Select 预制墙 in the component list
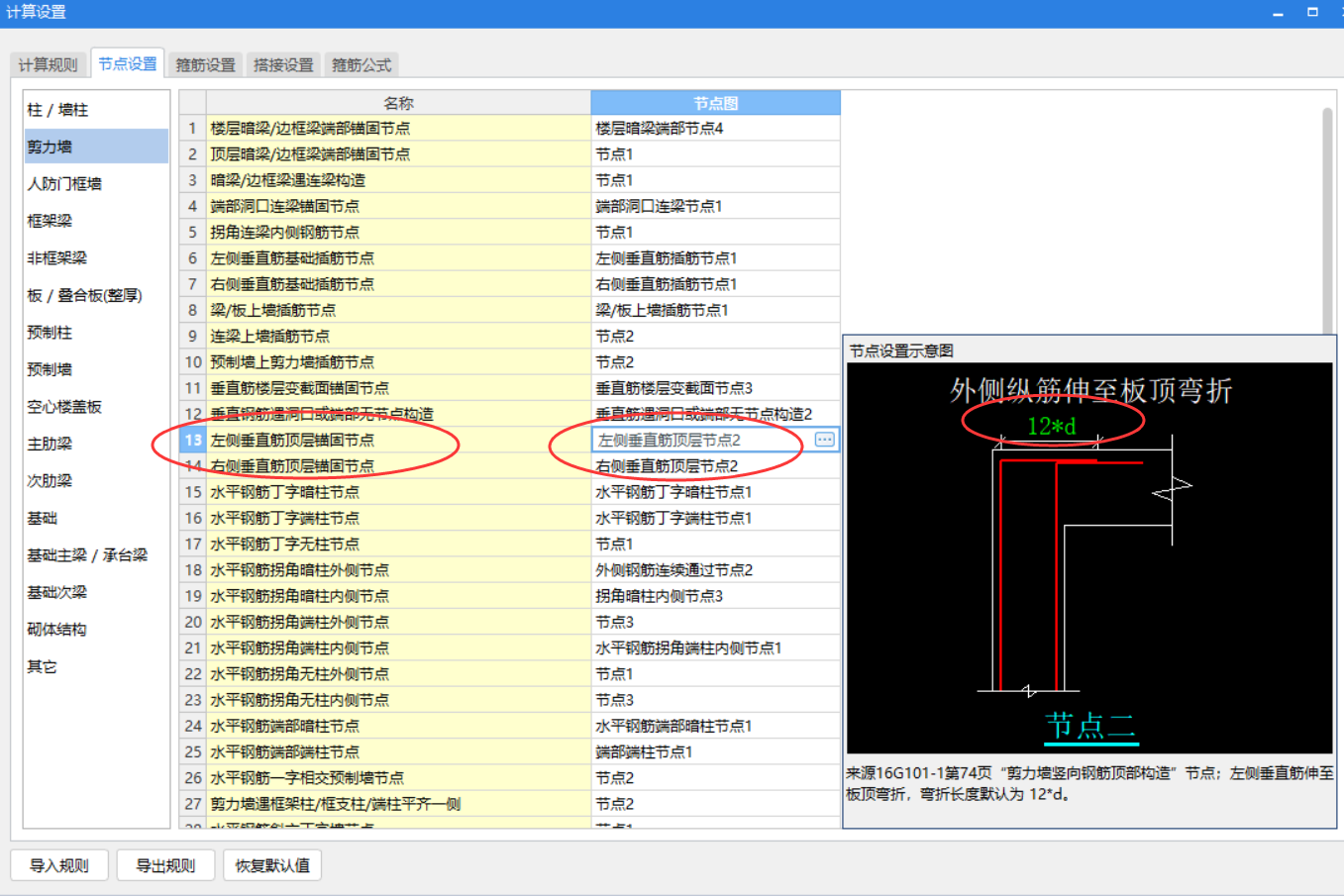Image resolution: width=1344 pixels, height=896 pixels. pos(96,369)
